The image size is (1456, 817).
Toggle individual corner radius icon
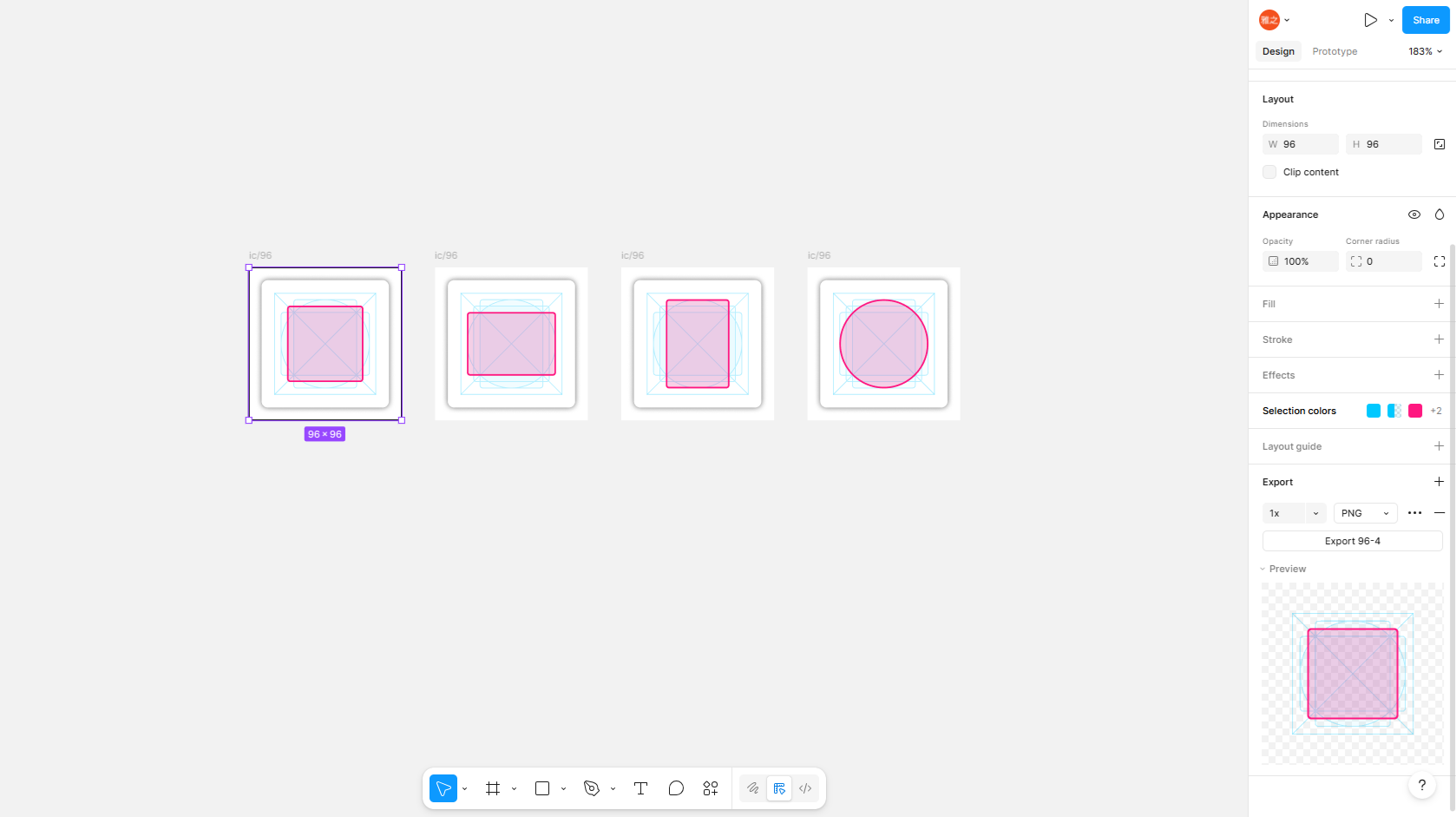point(1439,261)
